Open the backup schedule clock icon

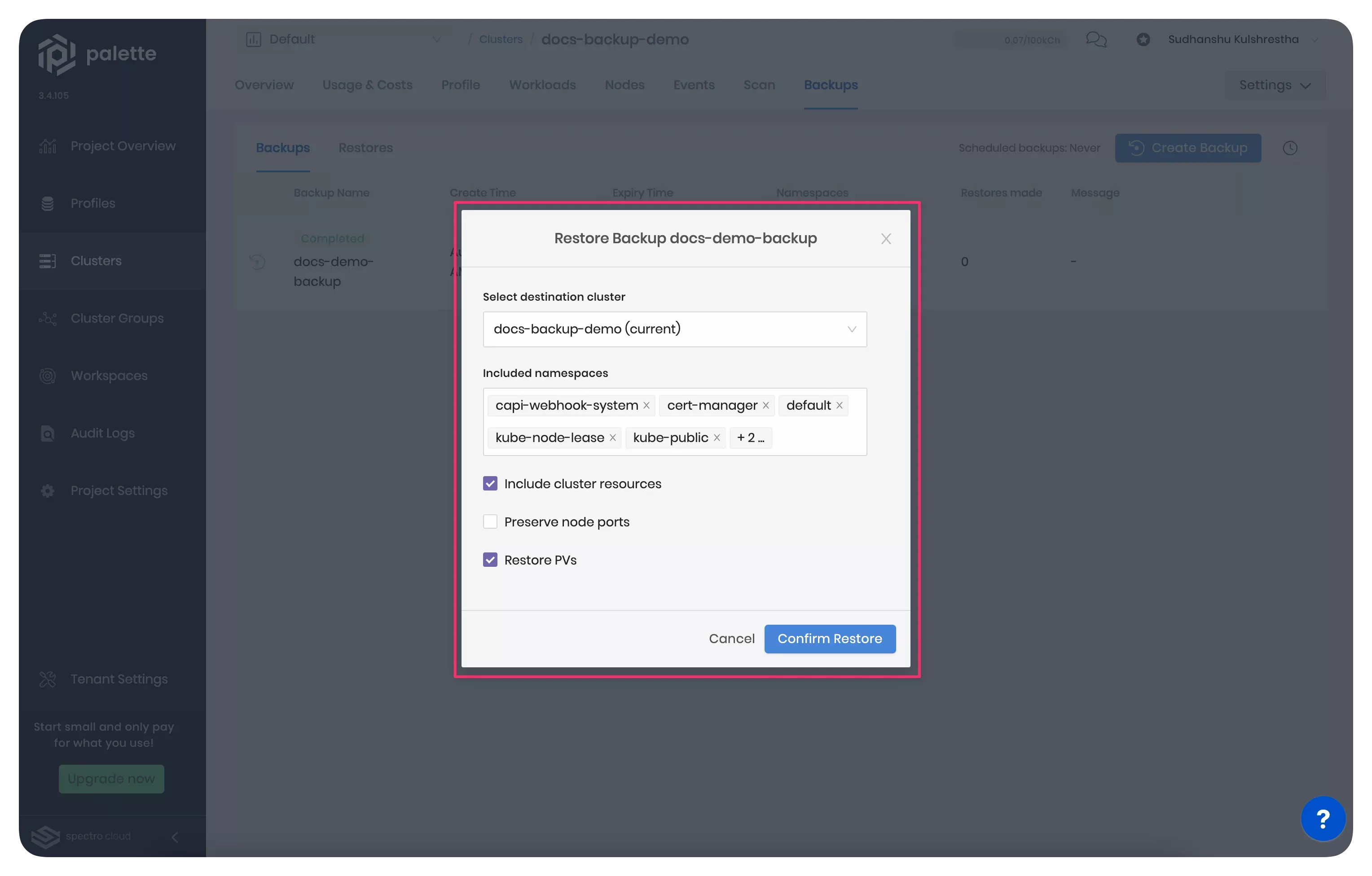[x=1291, y=148]
